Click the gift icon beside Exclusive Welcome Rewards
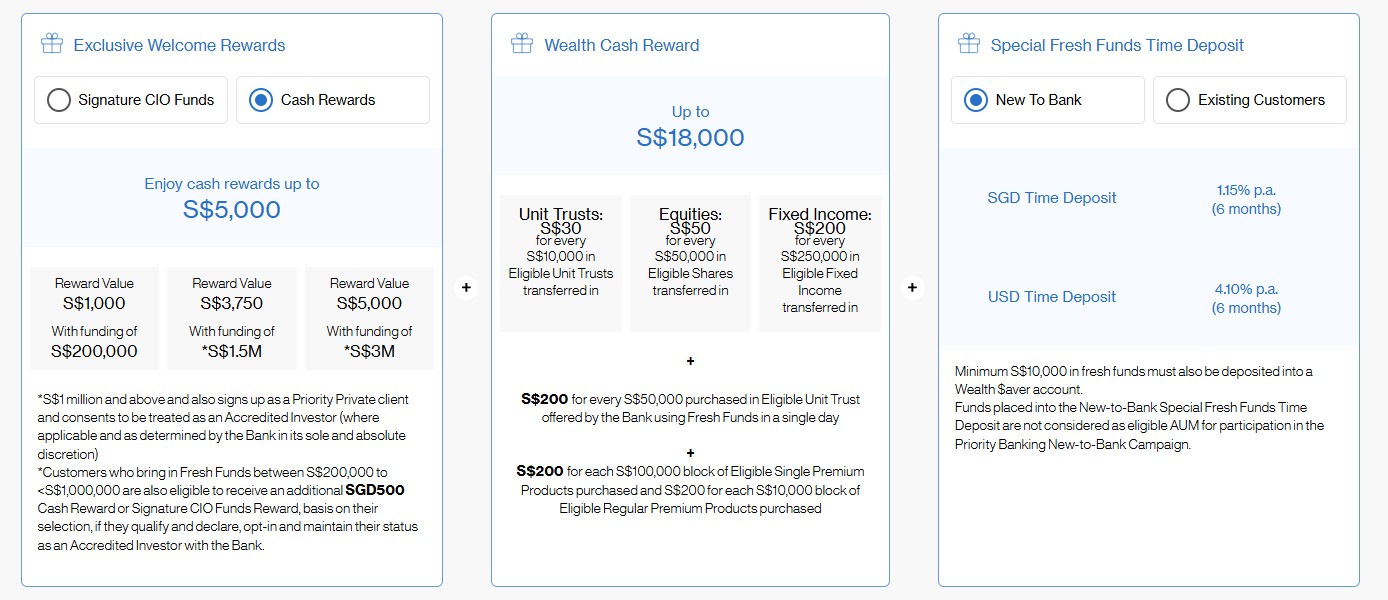This screenshot has height=600, width=1388. click(x=52, y=44)
